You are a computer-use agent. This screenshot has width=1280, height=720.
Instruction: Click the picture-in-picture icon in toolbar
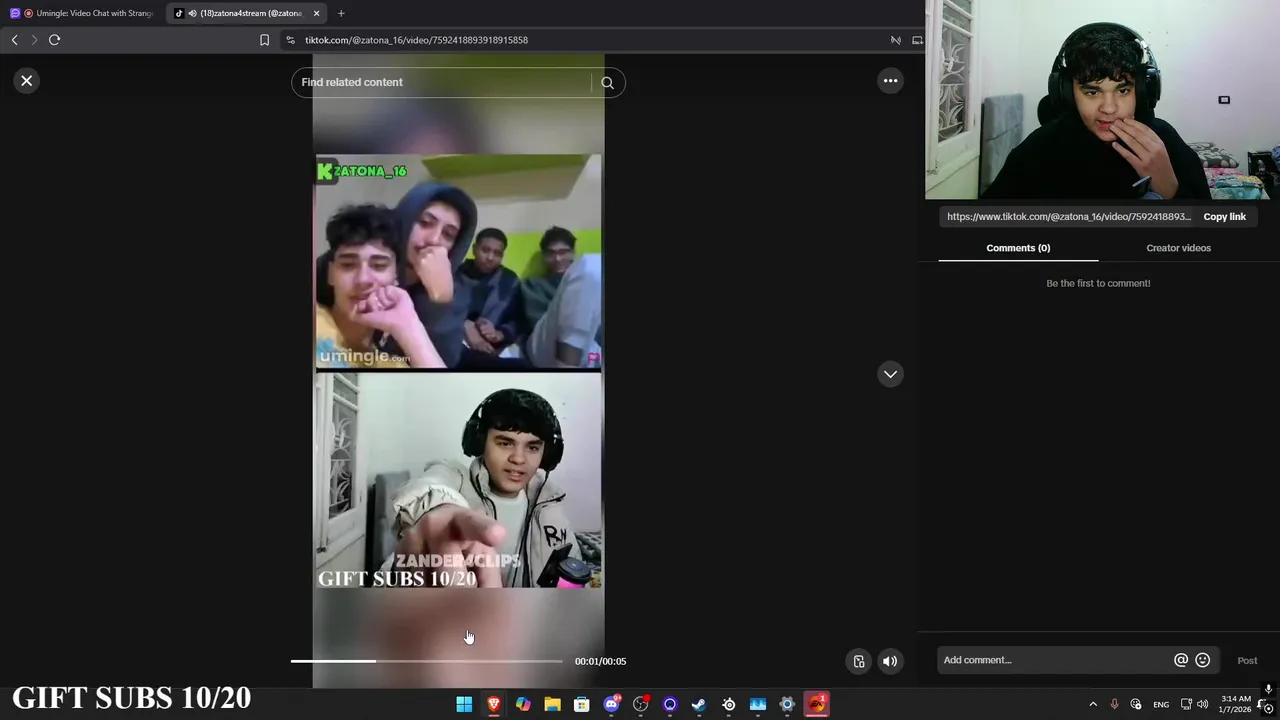(917, 40)
